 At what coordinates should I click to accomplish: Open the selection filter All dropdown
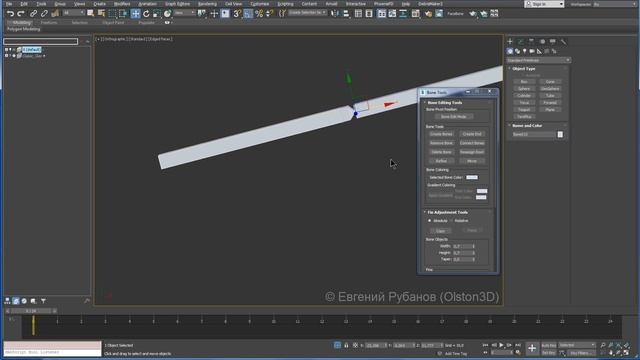74,13
